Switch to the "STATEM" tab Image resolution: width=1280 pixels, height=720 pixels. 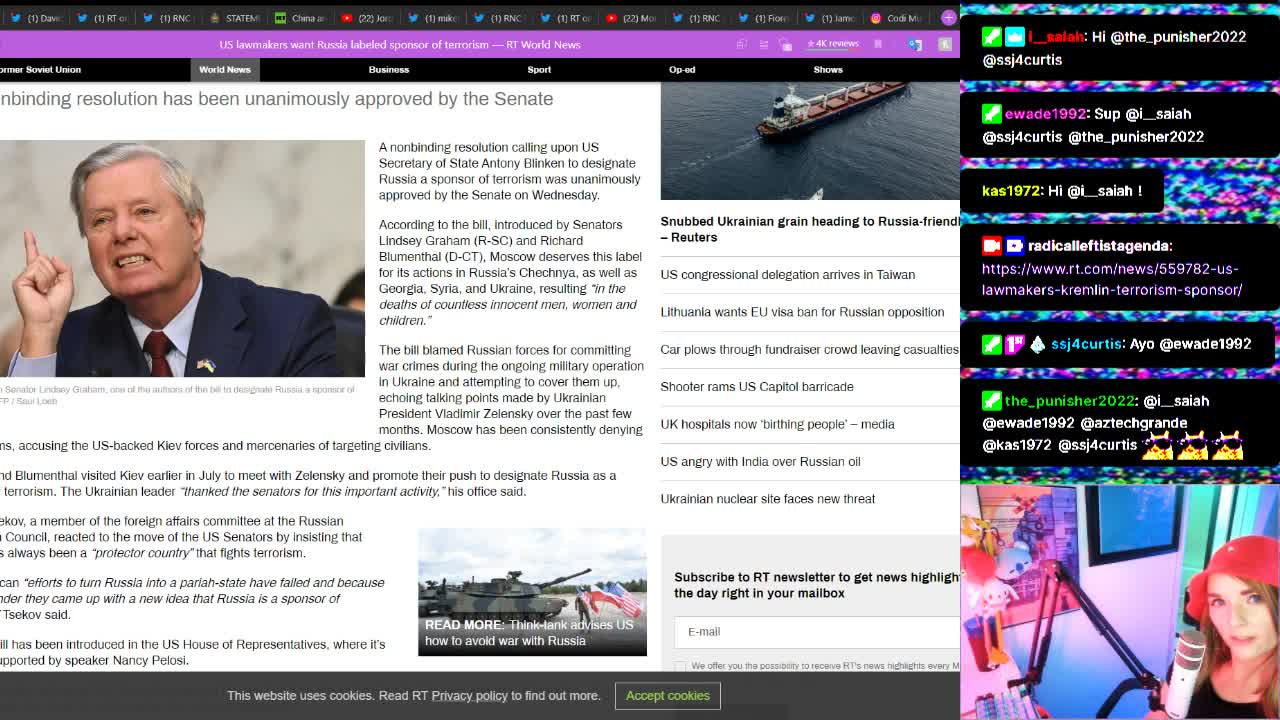(234, 18)
